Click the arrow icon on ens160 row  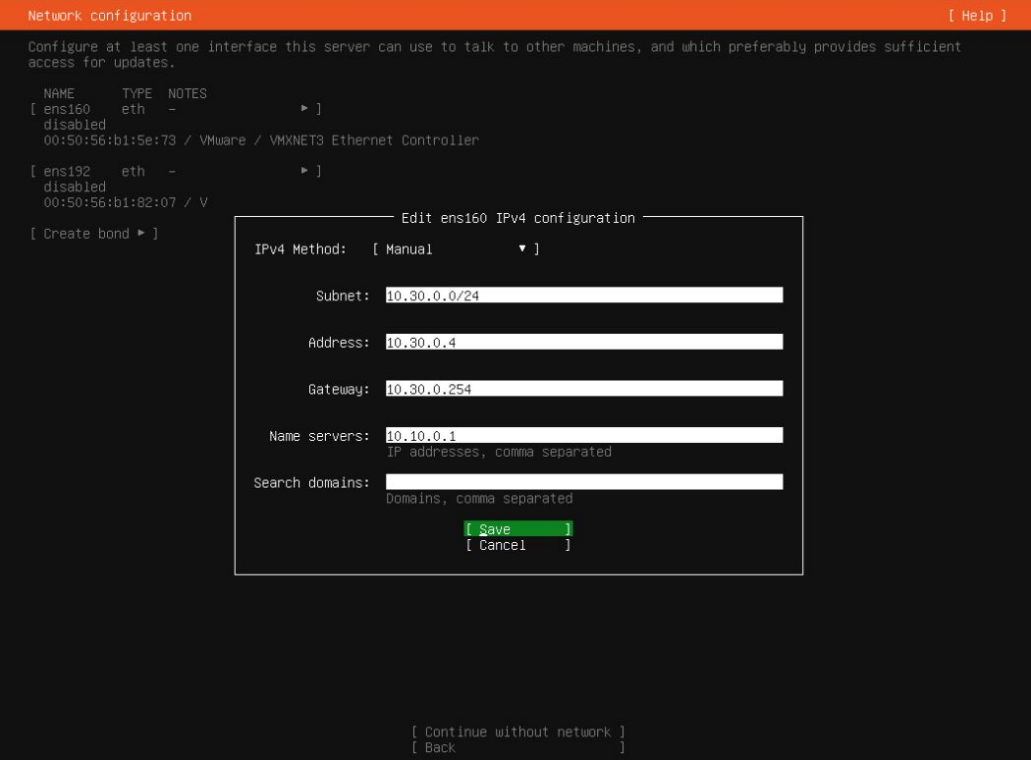coord(304,109)
